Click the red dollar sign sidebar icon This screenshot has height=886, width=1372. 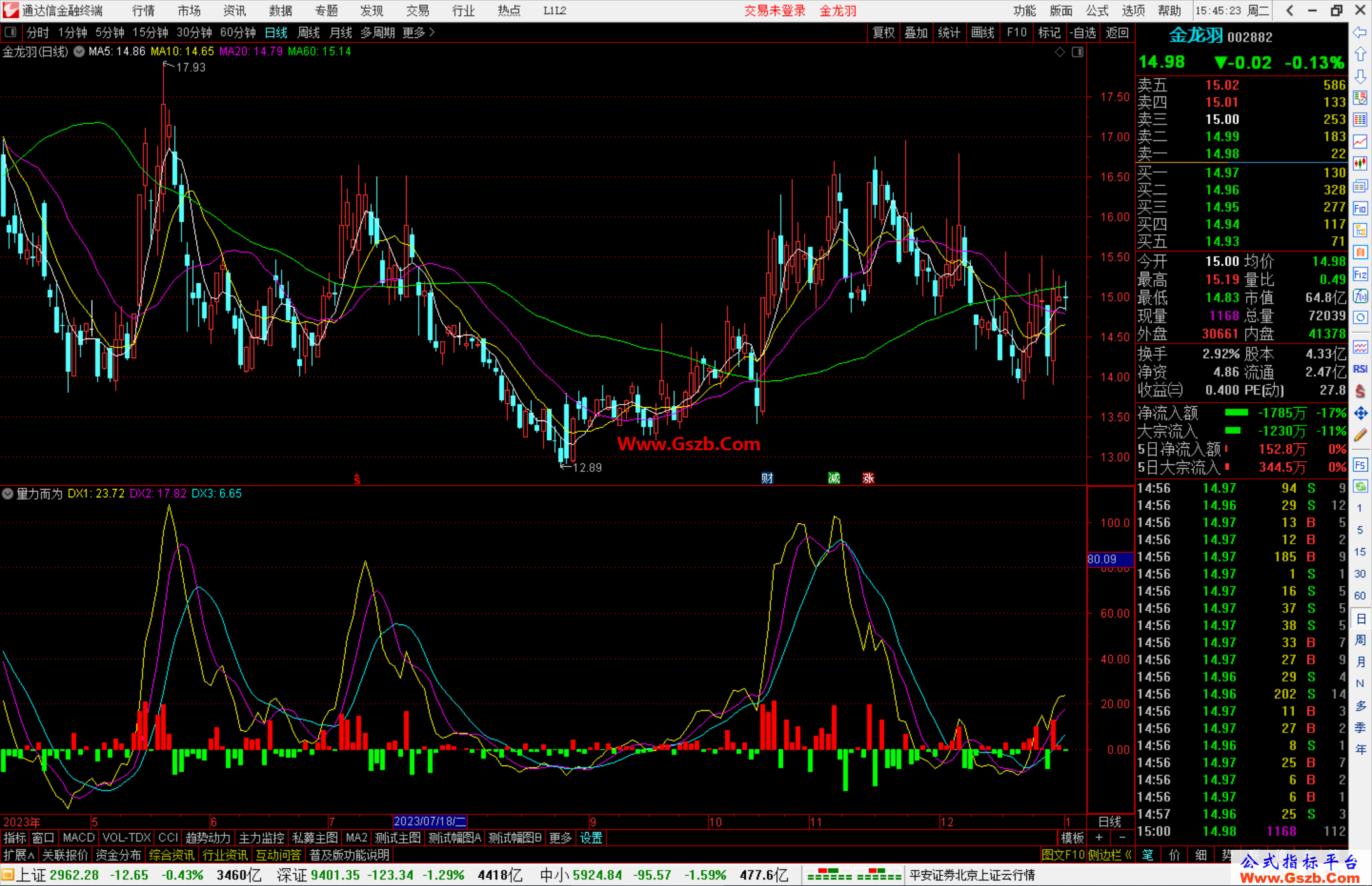pyautogui.click(x=1360, y=391)
